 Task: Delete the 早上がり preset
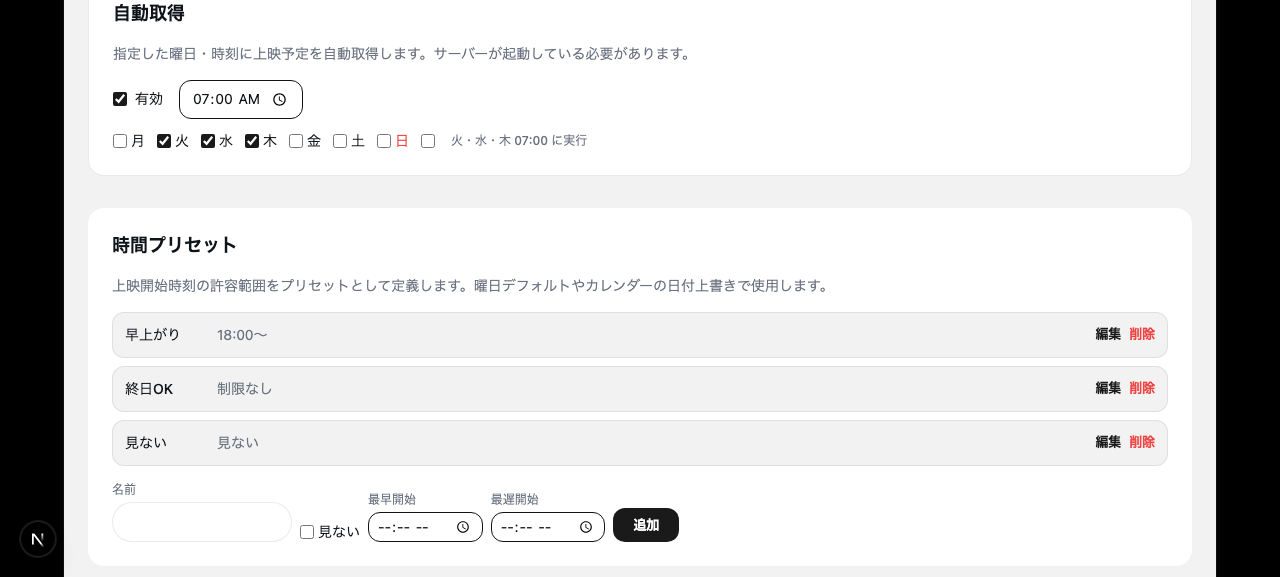1141,334
